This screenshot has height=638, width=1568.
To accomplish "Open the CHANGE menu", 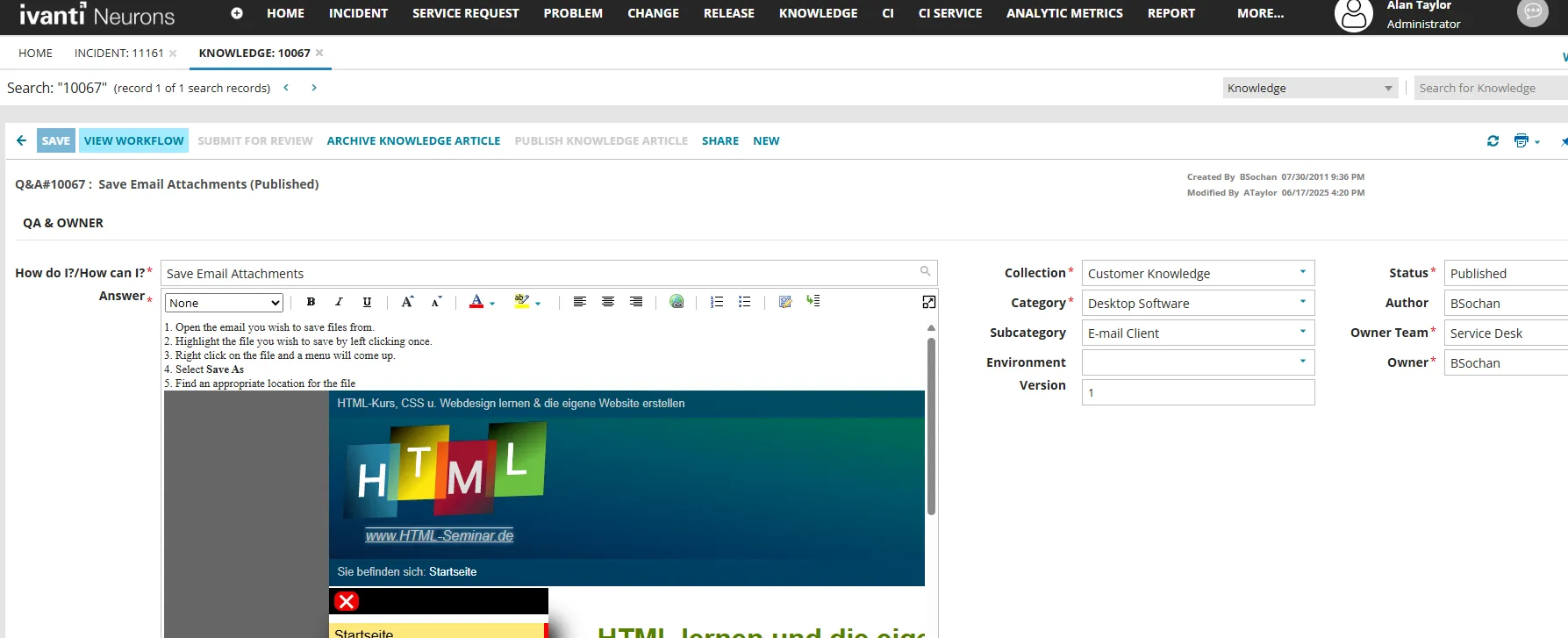I will (x=653, y=13).
